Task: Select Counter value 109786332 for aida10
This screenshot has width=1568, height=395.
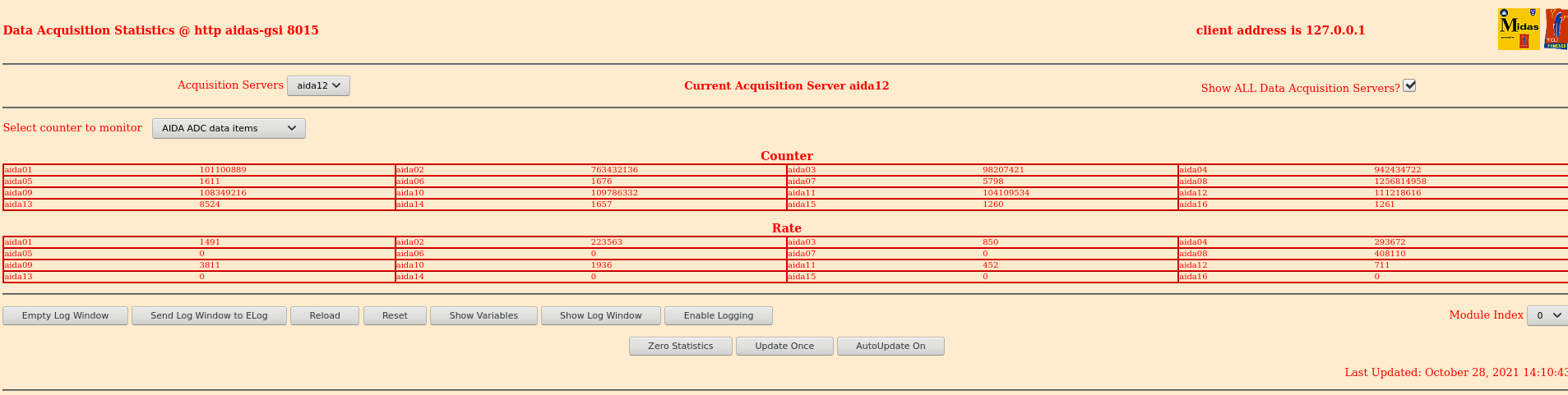Action: click(614, 193)
